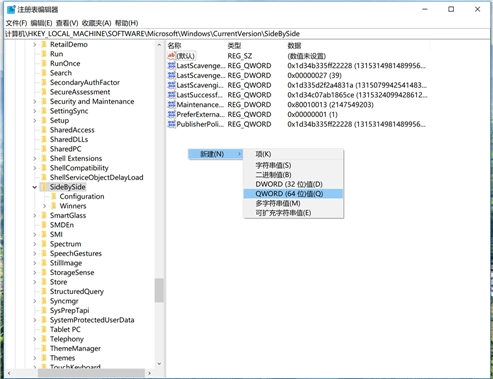493x379 pixels.
Task: Click the tree scrollbar up arrow
Action: tap(159, 45)
